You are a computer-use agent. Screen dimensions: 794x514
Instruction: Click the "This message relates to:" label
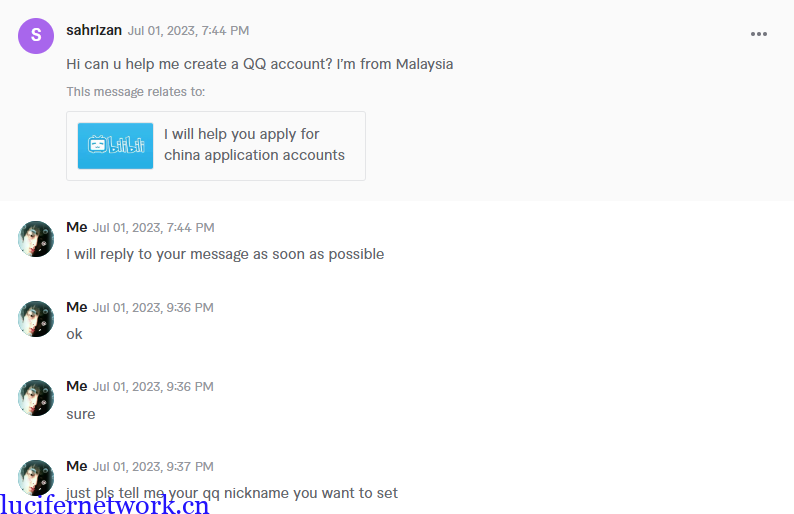tap(136, 92)
